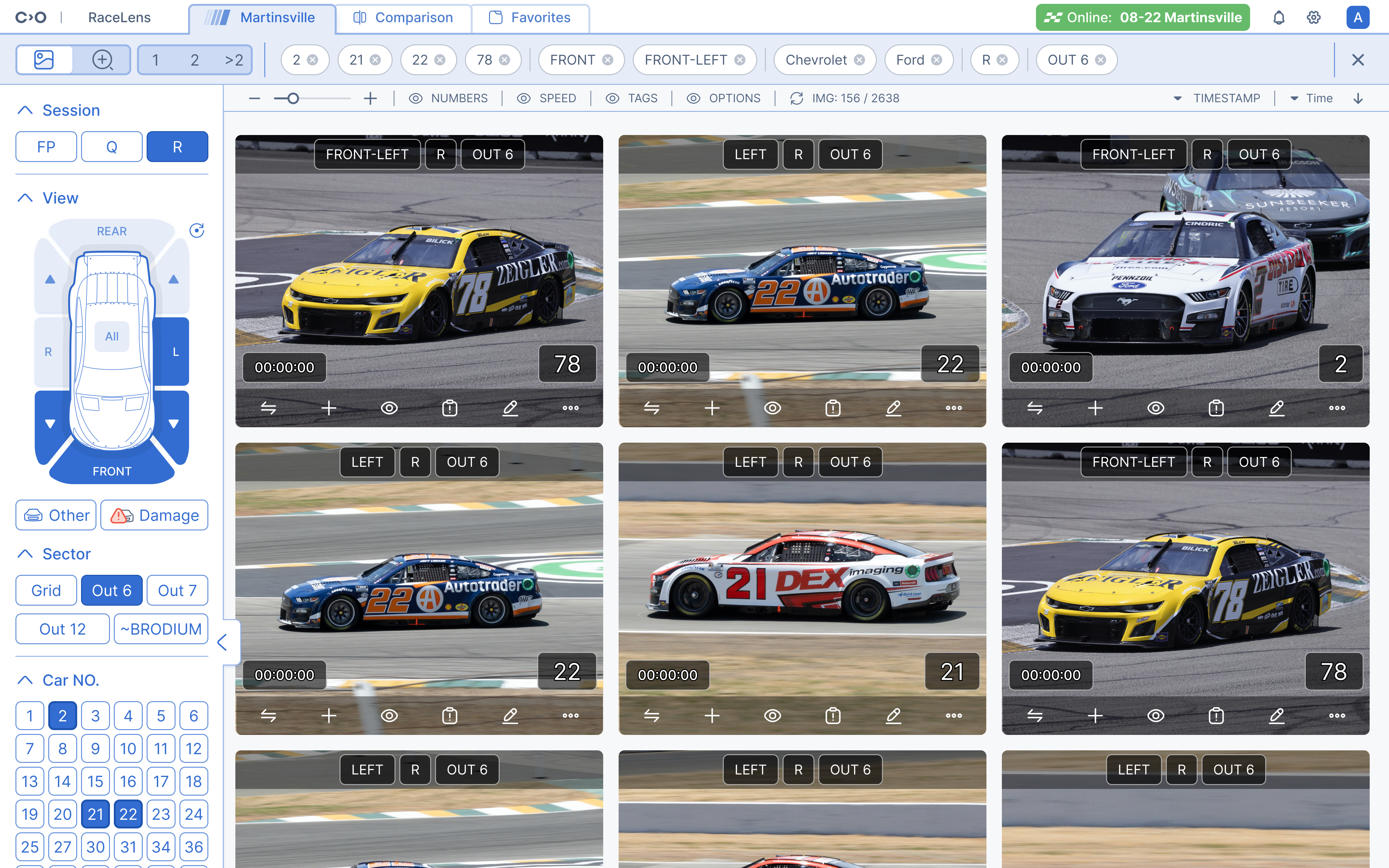
Task: Open clipboard report icon on first 78 card
Action: 450,408
